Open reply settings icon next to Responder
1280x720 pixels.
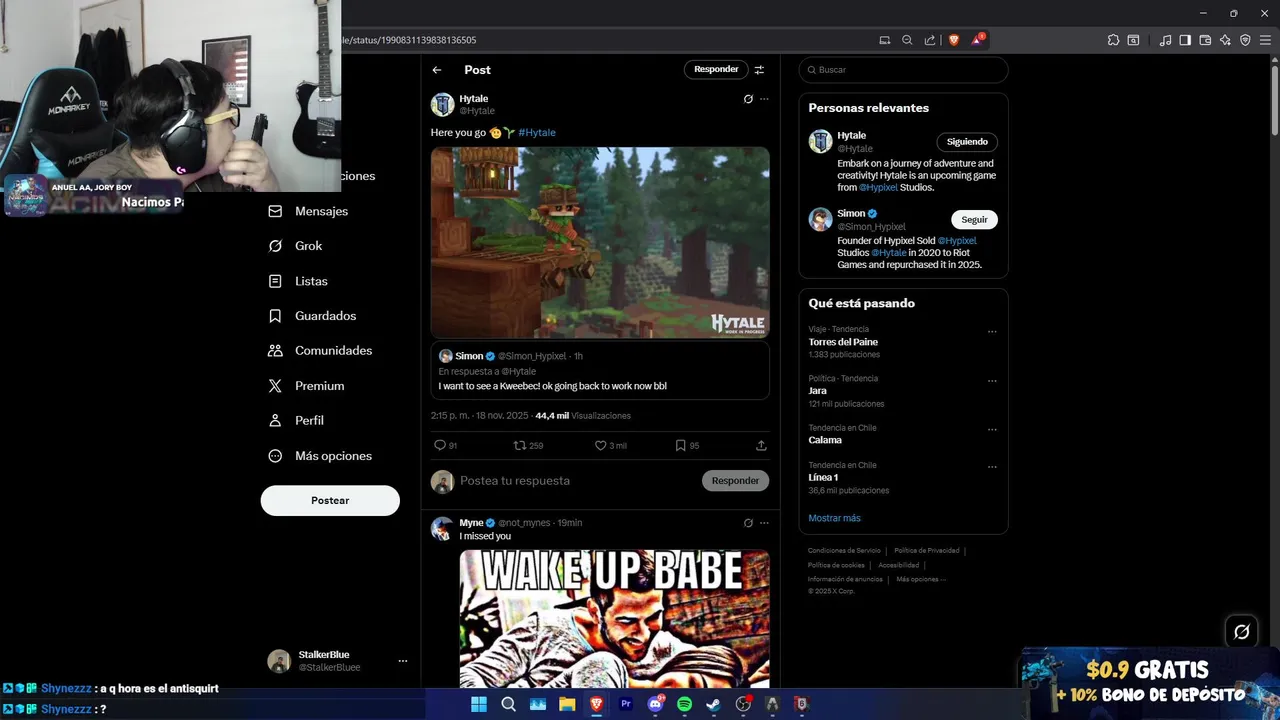759,70
